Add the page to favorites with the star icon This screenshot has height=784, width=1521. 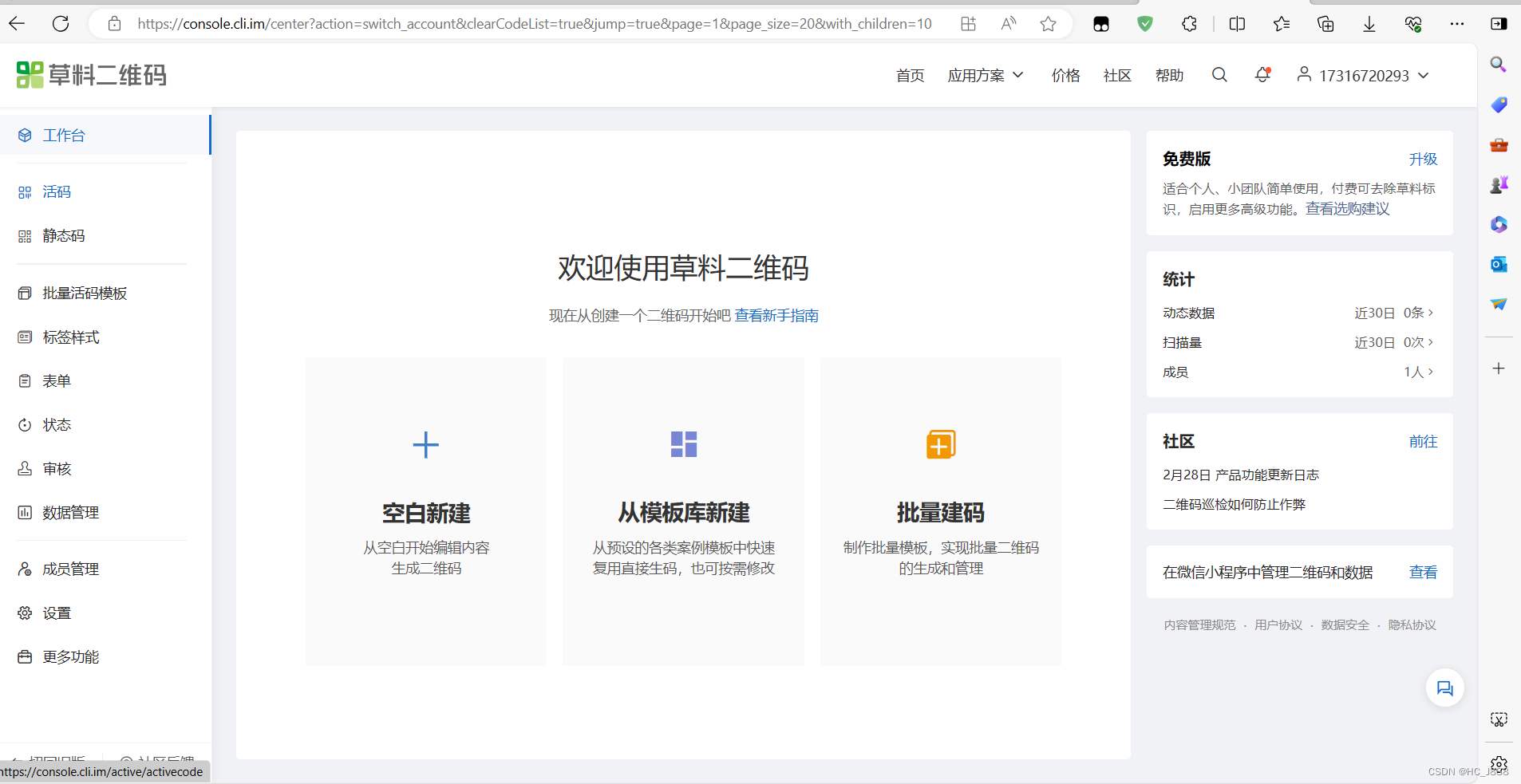(x=1048, y=24)
